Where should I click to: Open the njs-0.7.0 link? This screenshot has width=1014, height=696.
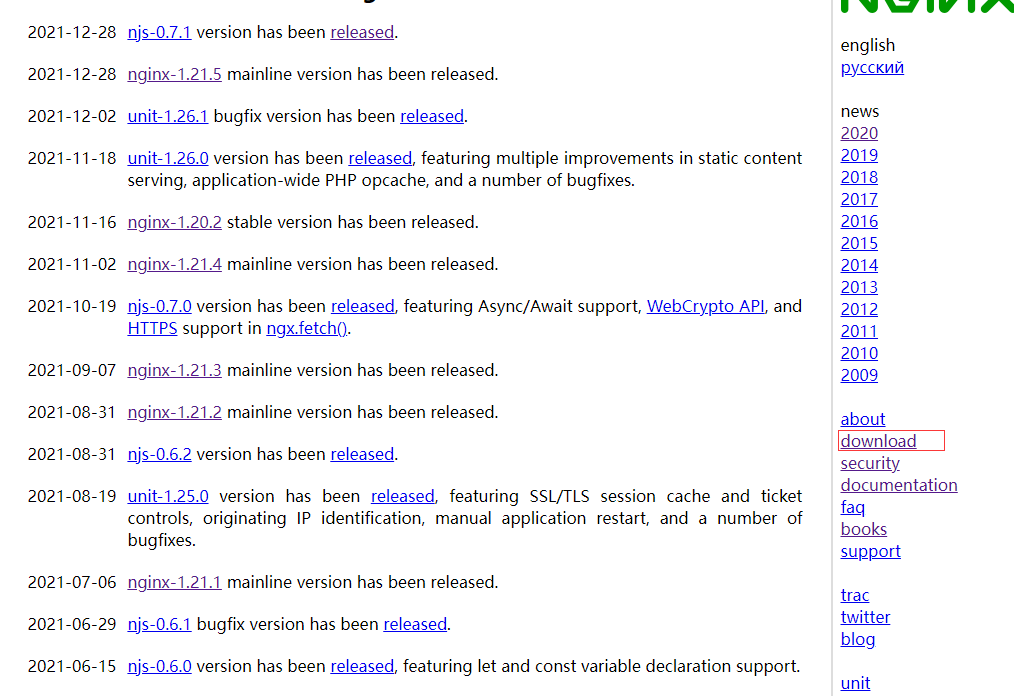point(159,307)
